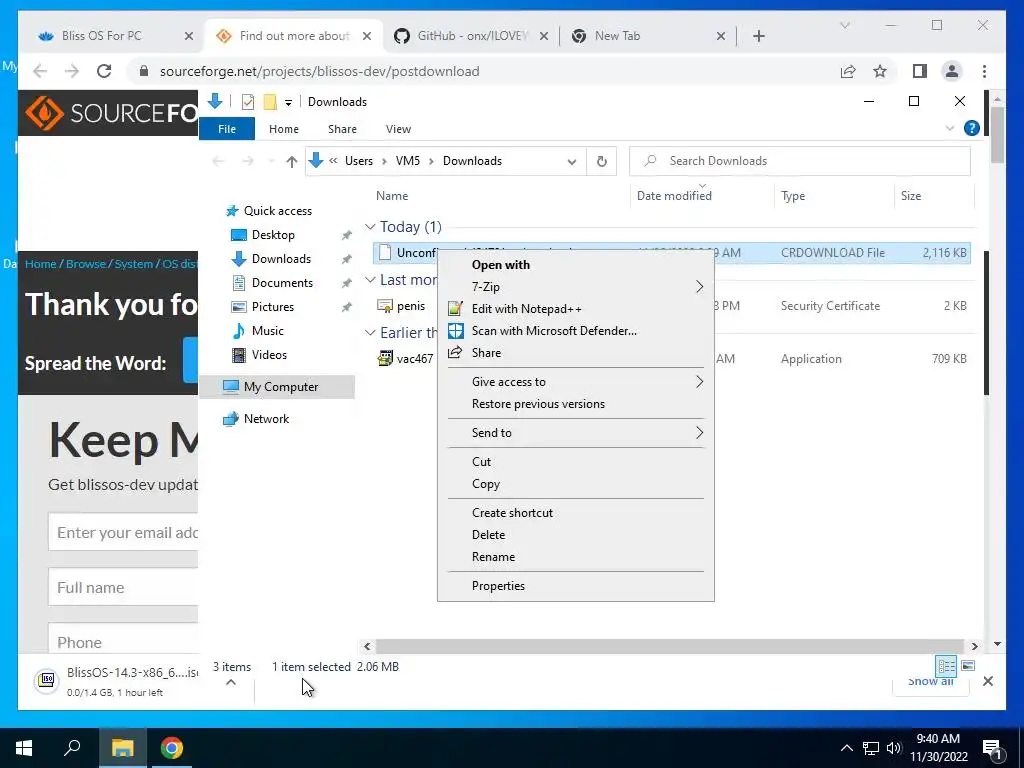This screenshot has height=768, width=1024.
Task: Click the Explorer help question mark icon
Action: pos(971,129)
